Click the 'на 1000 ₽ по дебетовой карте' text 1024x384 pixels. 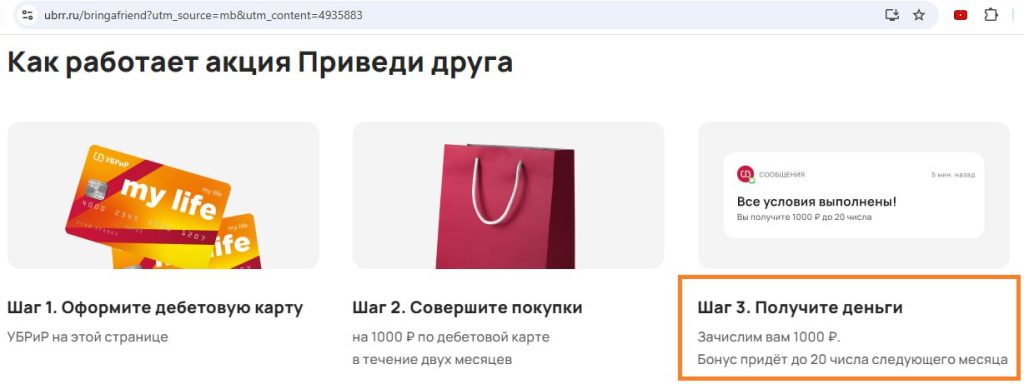[451, 338]
